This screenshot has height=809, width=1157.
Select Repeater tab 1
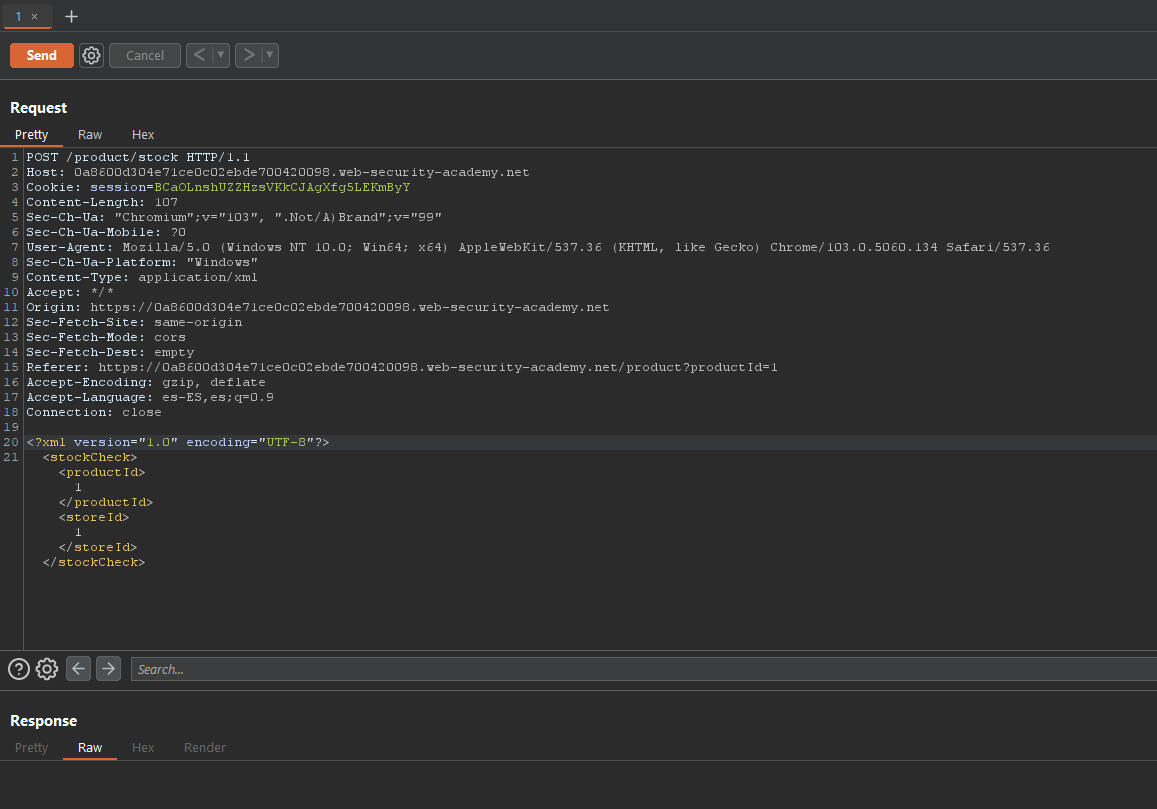18,16
